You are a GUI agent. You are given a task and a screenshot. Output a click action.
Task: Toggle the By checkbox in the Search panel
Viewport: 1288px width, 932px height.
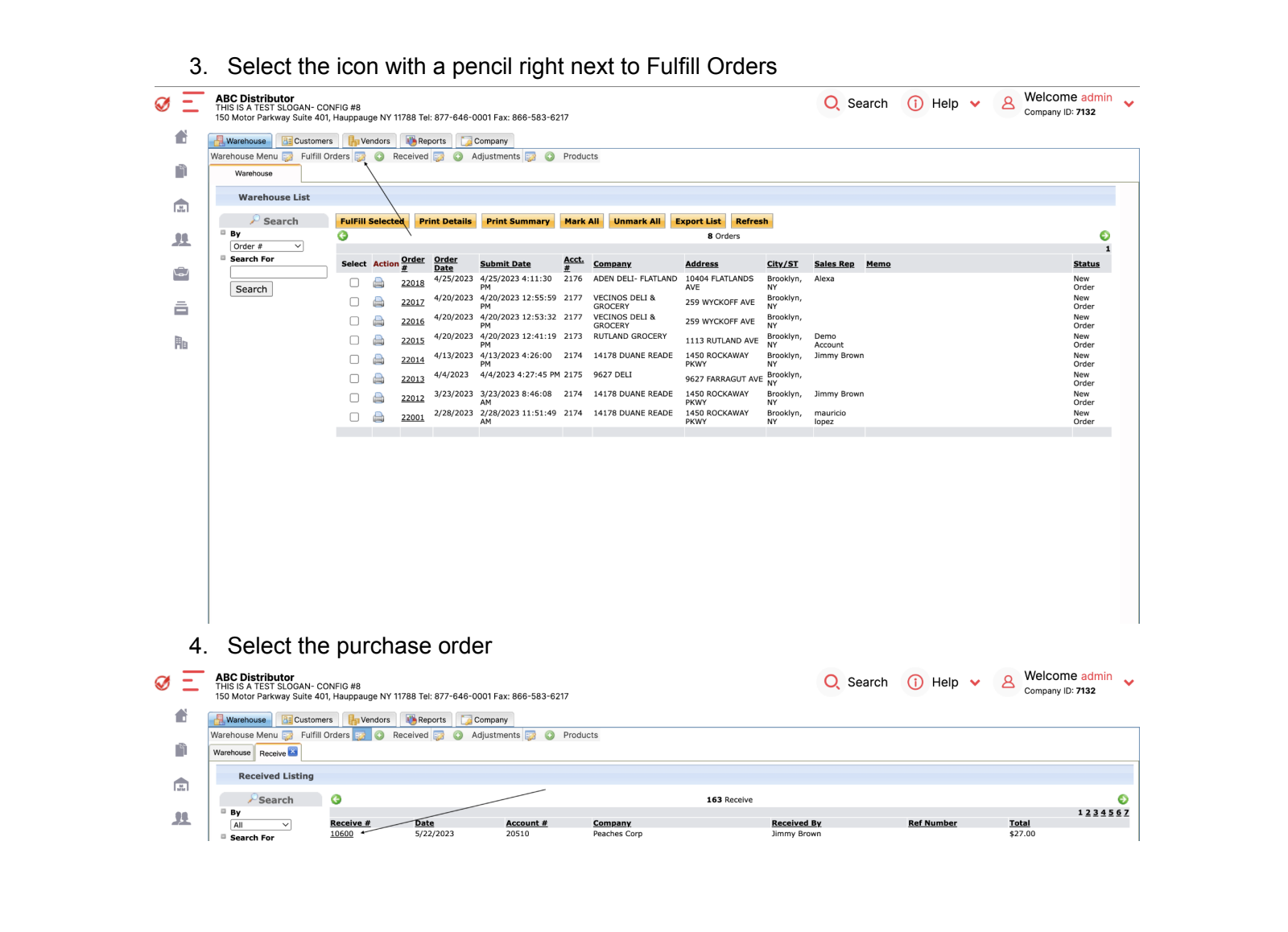[x=223, y=232]
